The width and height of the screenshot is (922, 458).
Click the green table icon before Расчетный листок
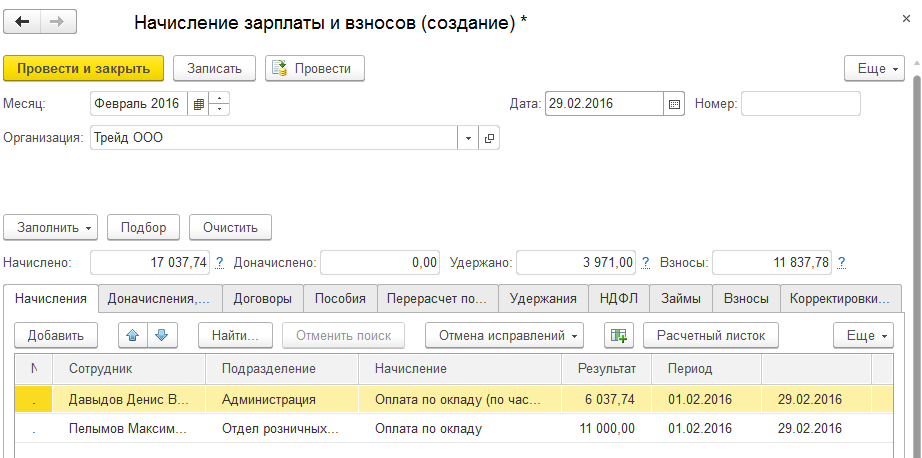[x=619, y=335]
